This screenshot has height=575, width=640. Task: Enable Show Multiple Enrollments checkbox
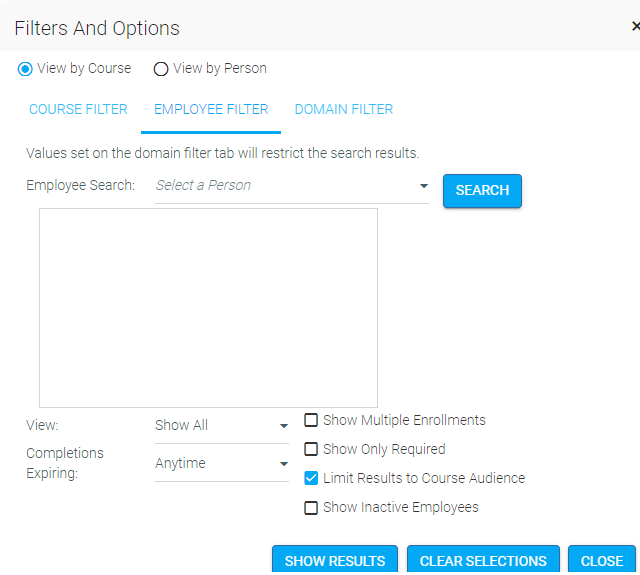[311, 420]
